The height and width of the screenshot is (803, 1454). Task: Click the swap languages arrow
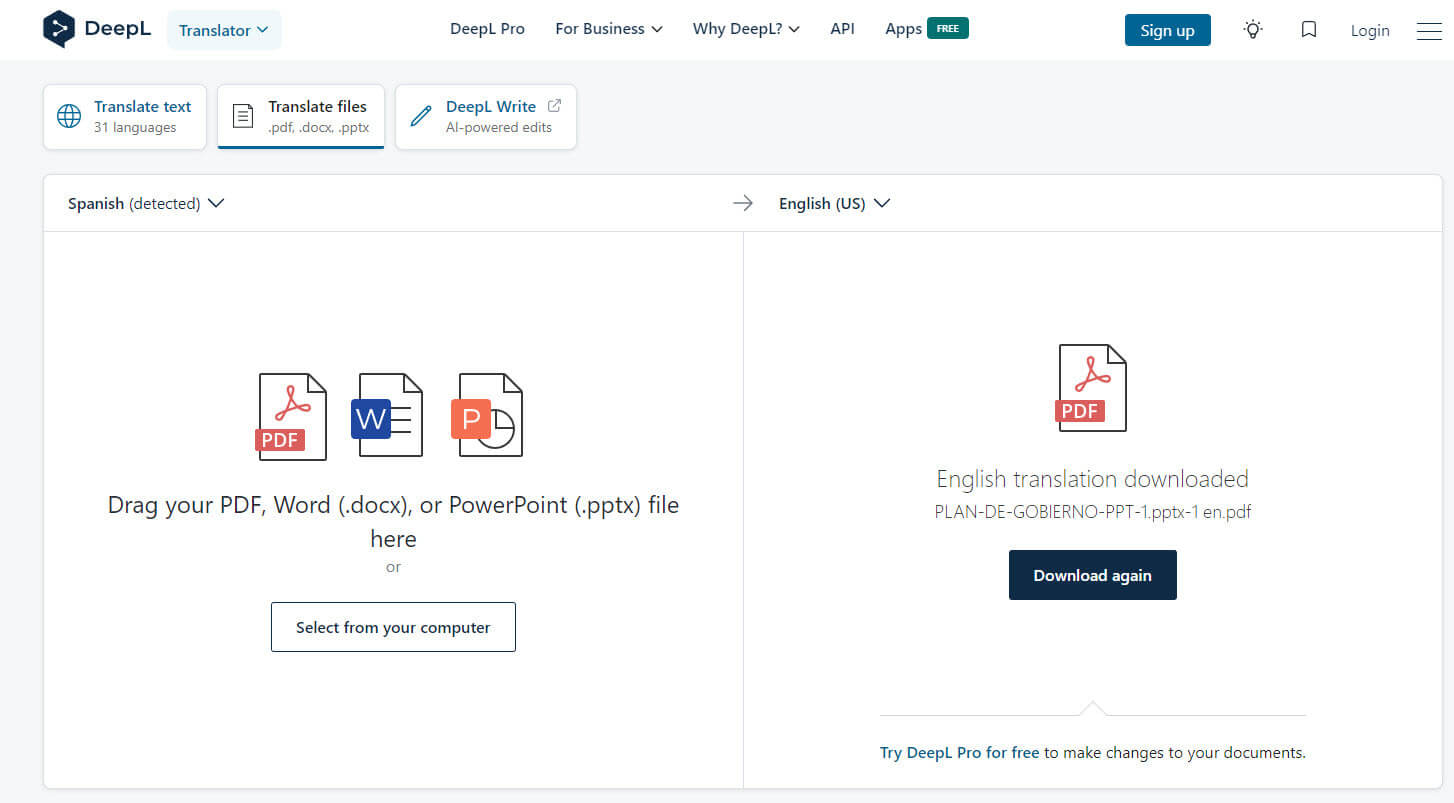tap(742, 204)
